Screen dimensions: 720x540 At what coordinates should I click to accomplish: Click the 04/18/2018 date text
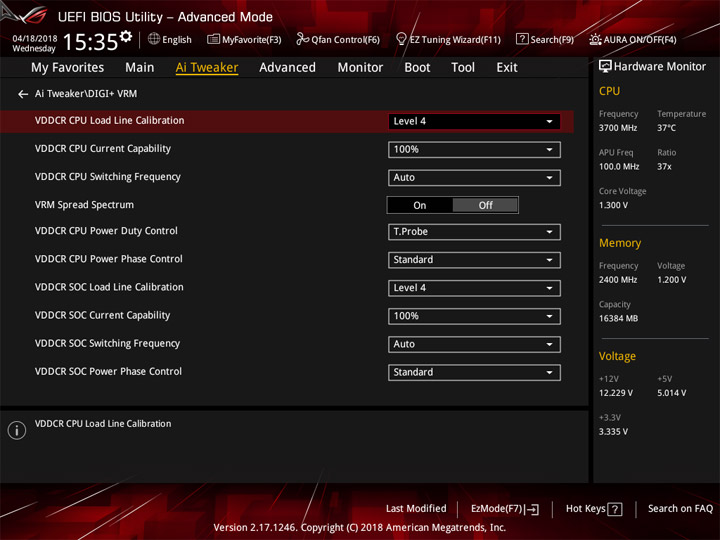coord(35,39)
